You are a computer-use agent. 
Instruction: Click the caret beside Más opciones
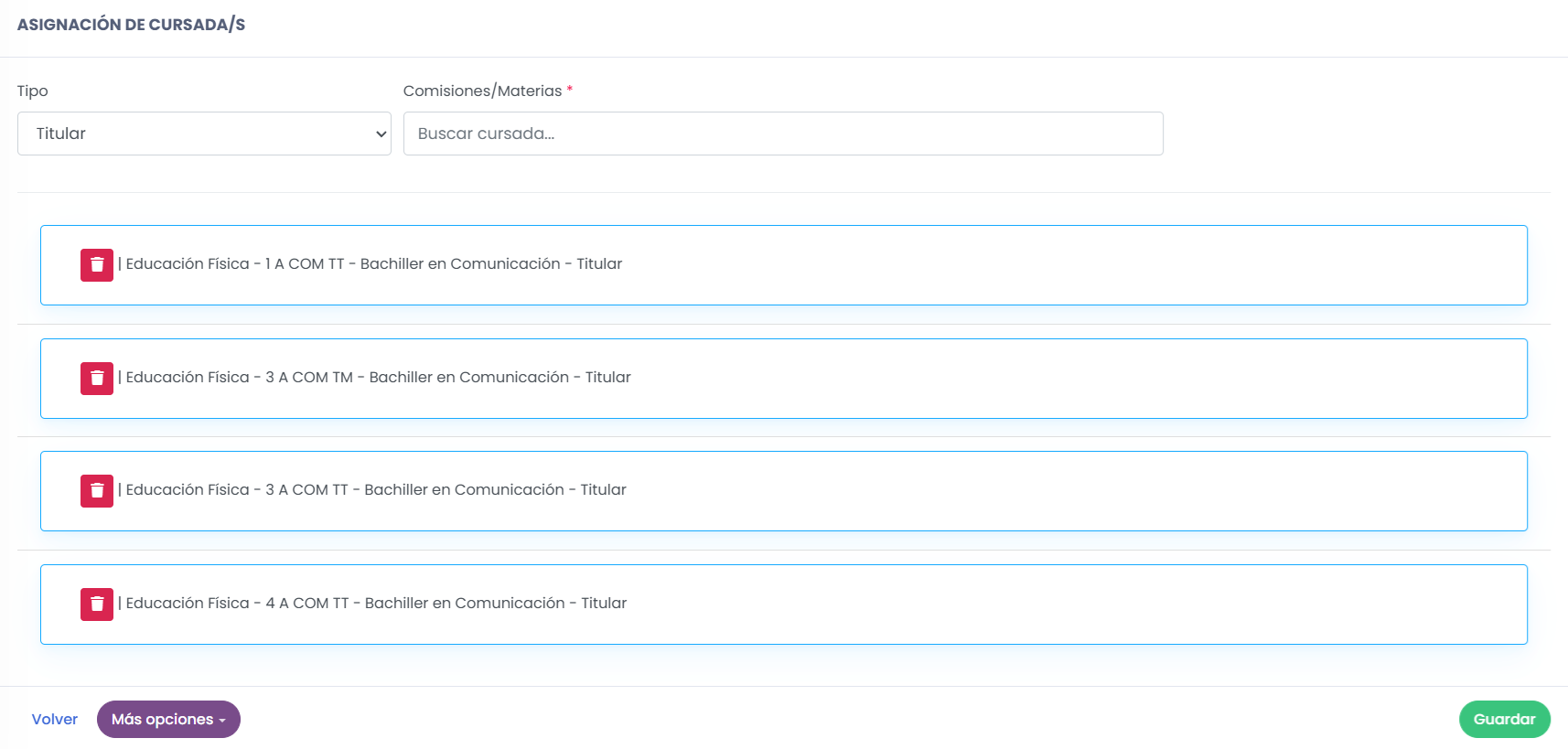click(222, 721)
